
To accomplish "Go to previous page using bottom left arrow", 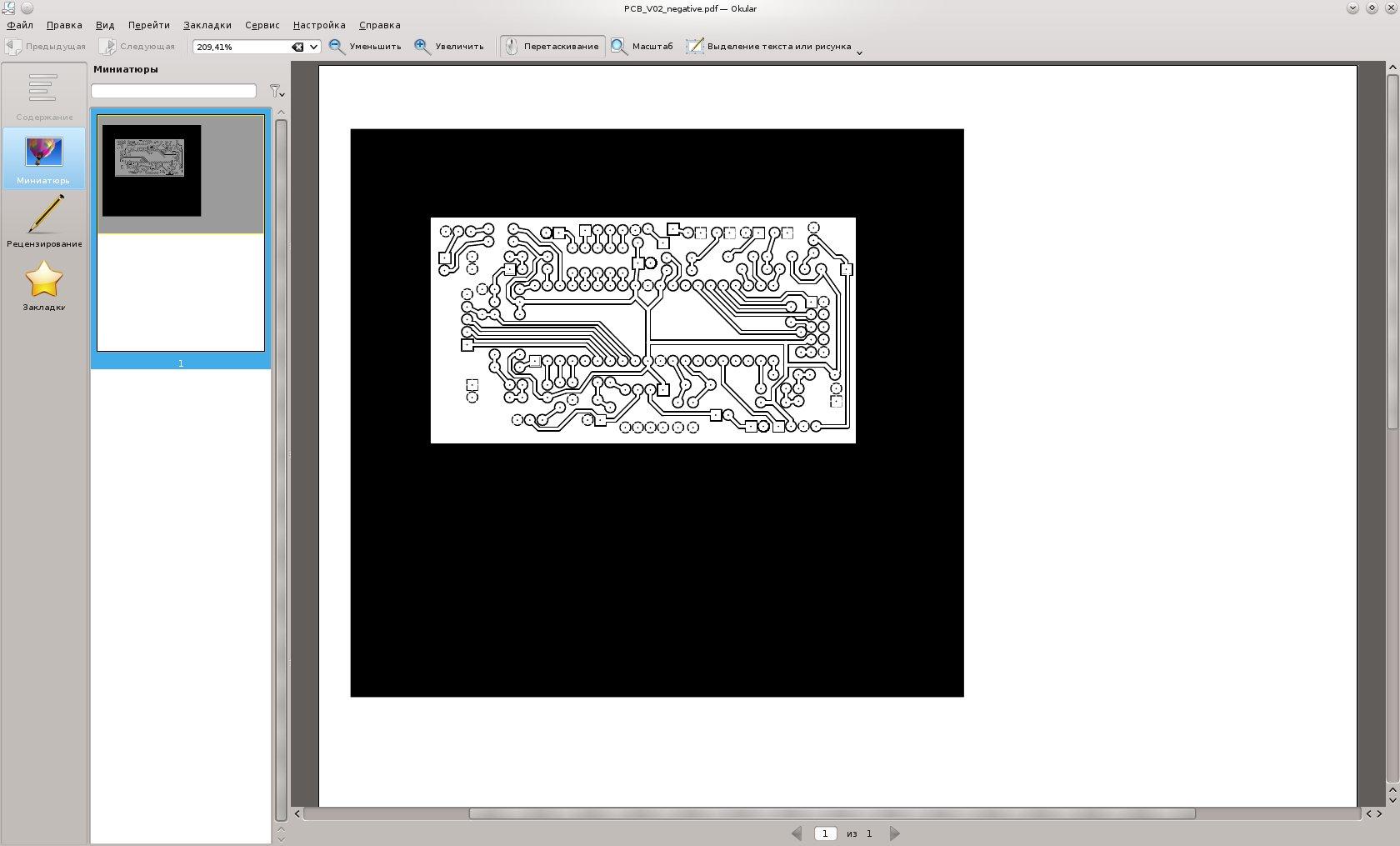I will (x=797, y=833).
